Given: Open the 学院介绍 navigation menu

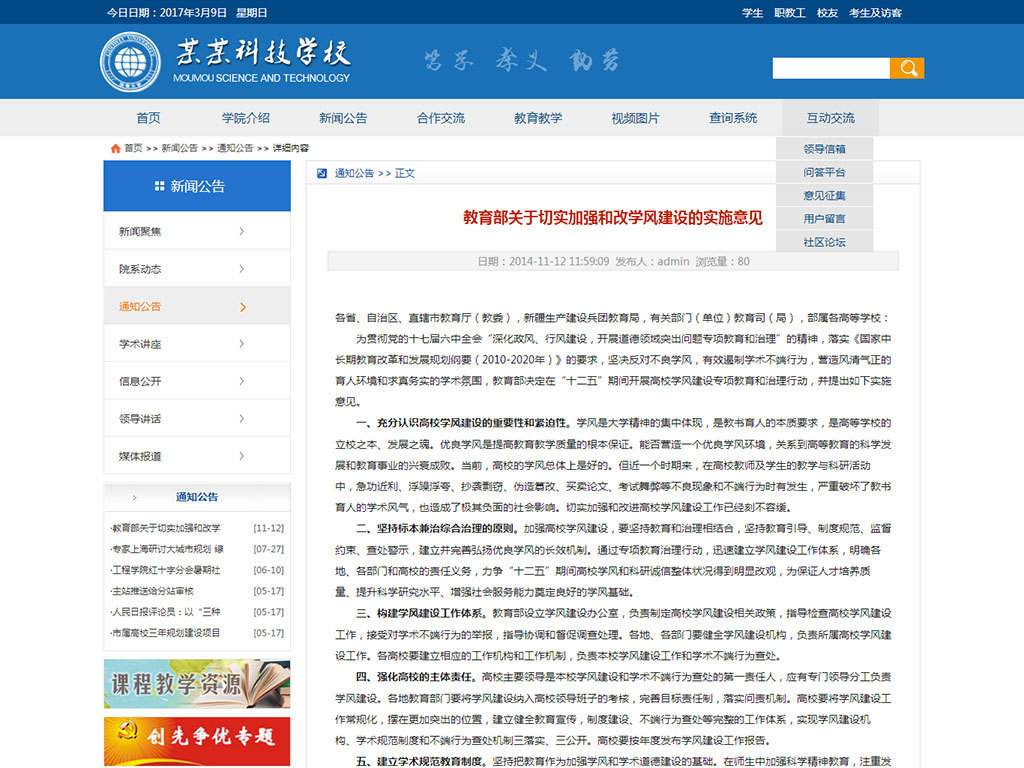Looking at the screenshot, I should (246, 118).
